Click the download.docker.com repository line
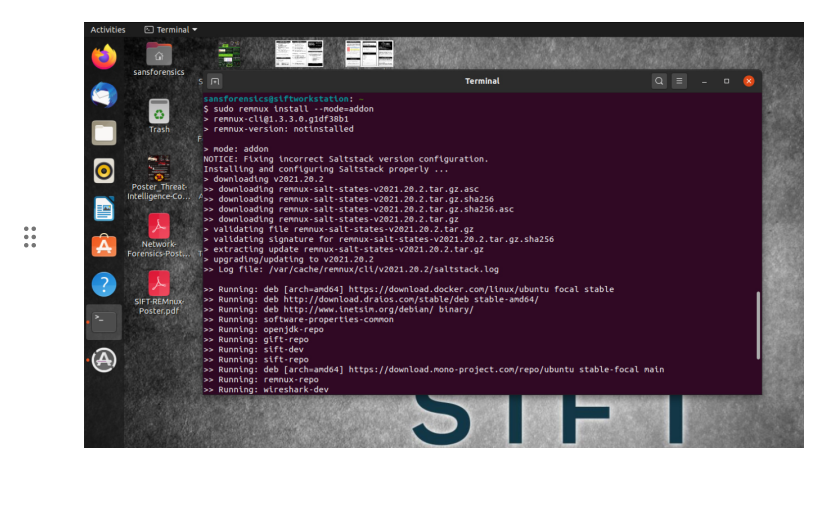835x508 pixels. (409, 290)
